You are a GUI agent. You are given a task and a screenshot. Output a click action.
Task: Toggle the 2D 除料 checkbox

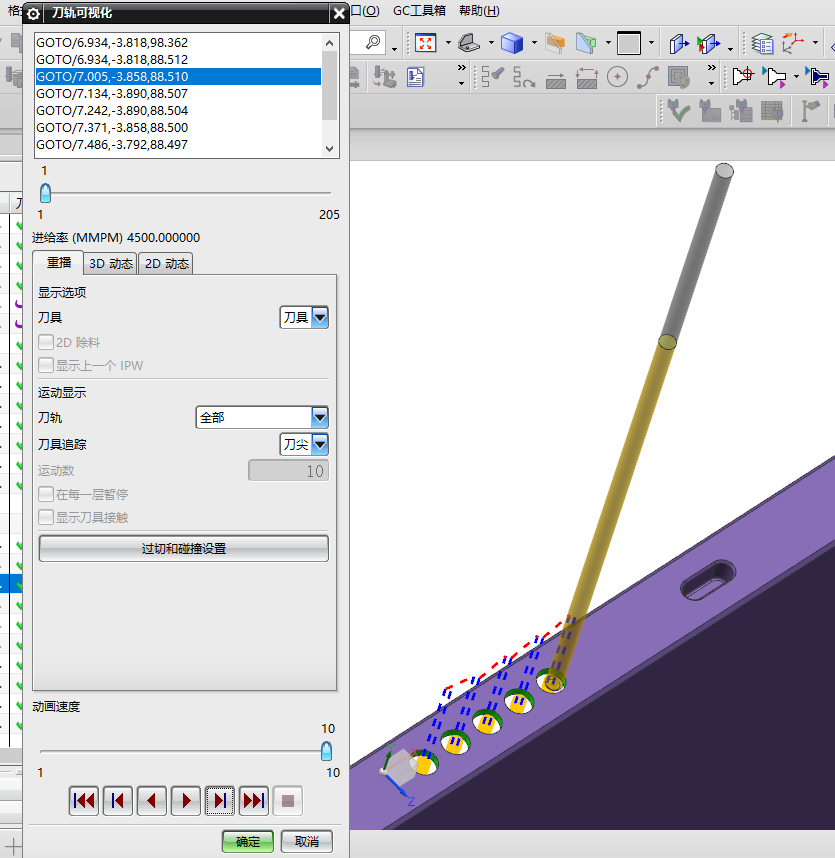click(x=46, y=342)
